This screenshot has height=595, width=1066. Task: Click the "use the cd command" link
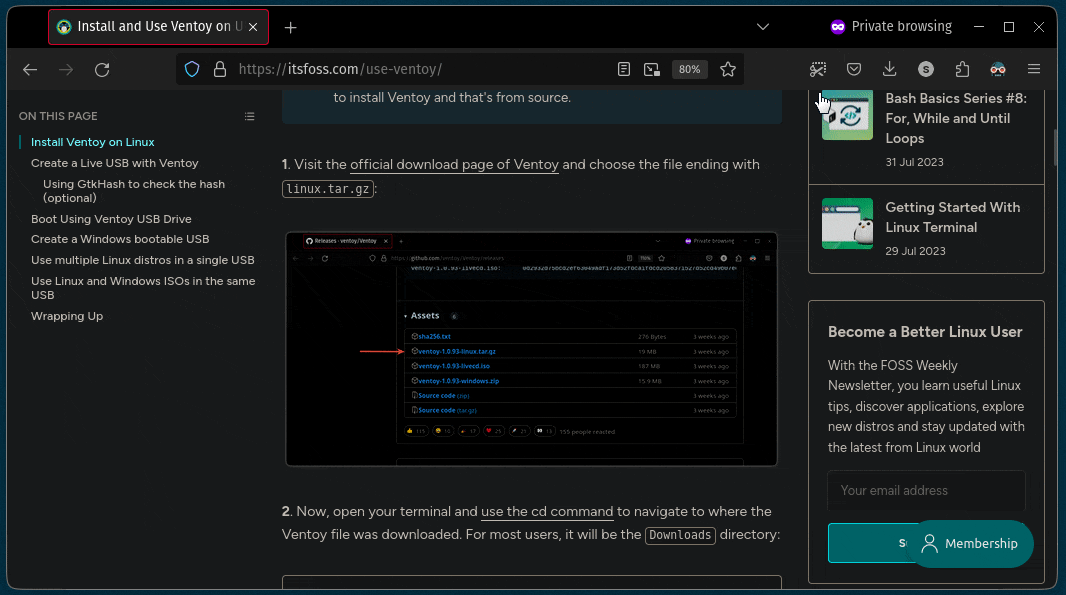(x=547, y=511)
